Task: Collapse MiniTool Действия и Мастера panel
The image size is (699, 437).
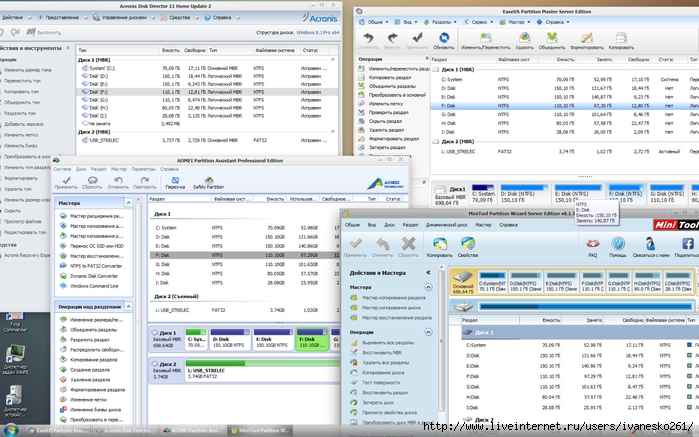Action: coord(428,272)
